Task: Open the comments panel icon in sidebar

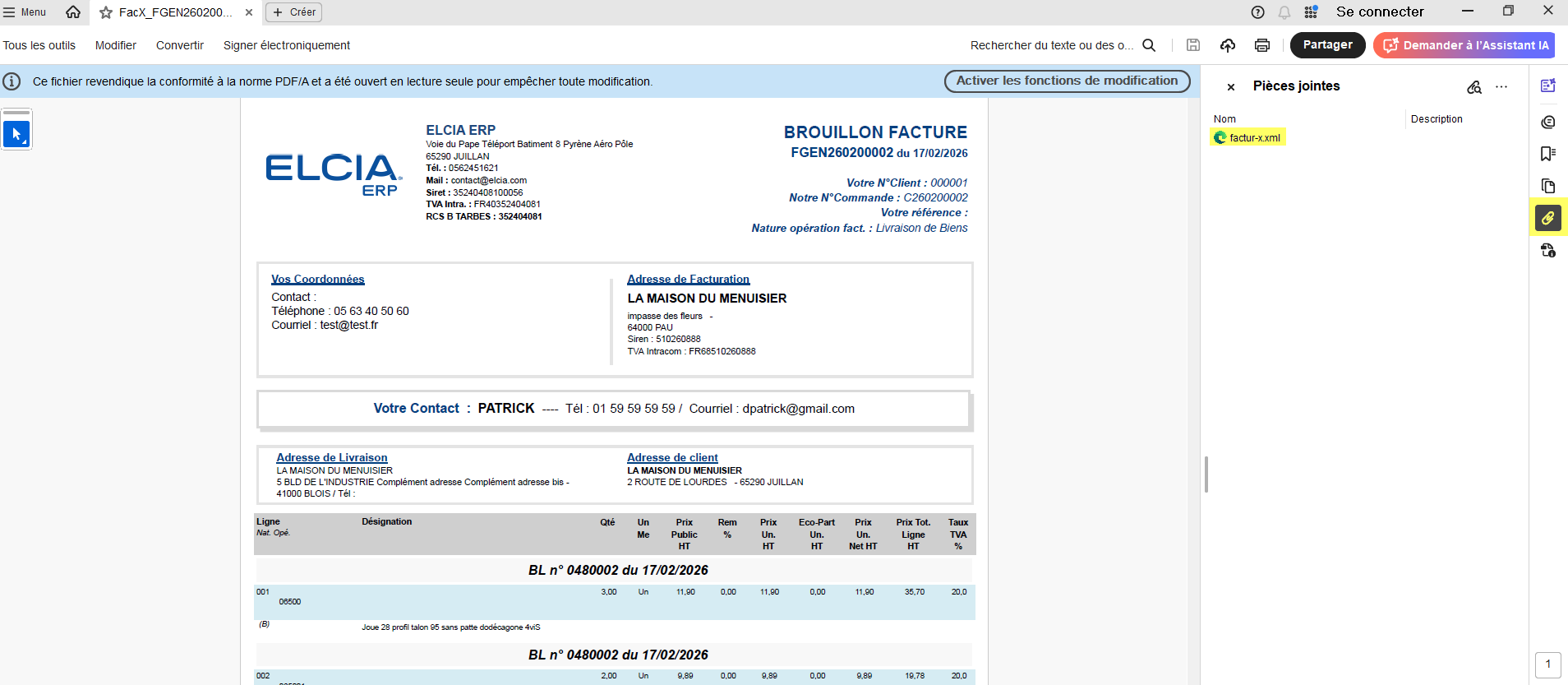Action: tap(1547, 122)
